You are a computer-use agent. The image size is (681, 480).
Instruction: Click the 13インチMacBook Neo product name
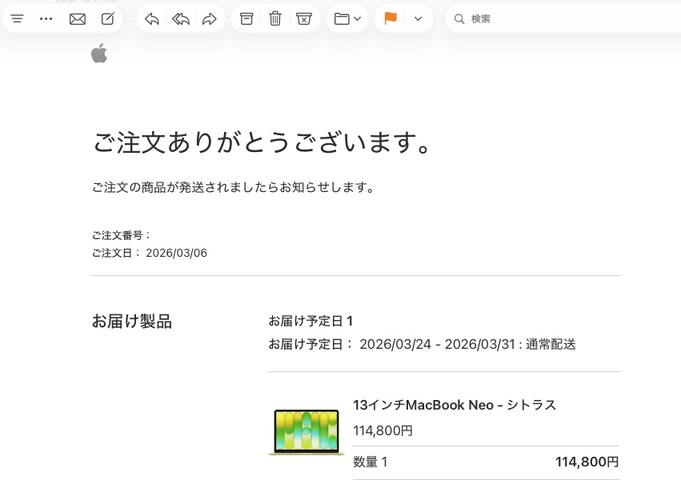click(x=454, y=405)
